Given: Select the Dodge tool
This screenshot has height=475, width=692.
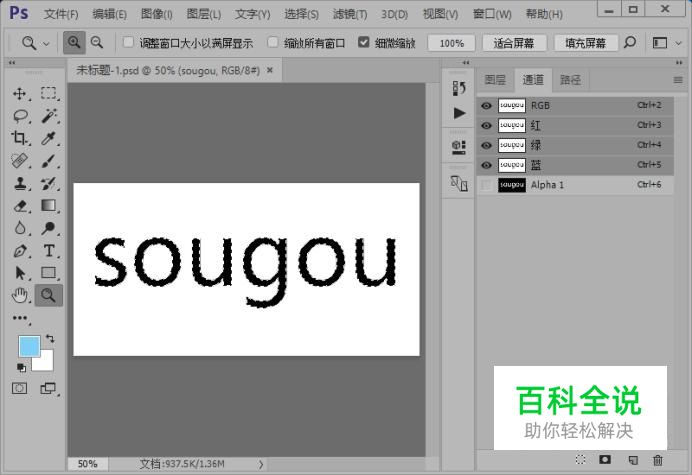Looking at the screenshot, I should (x=48, y=228).
